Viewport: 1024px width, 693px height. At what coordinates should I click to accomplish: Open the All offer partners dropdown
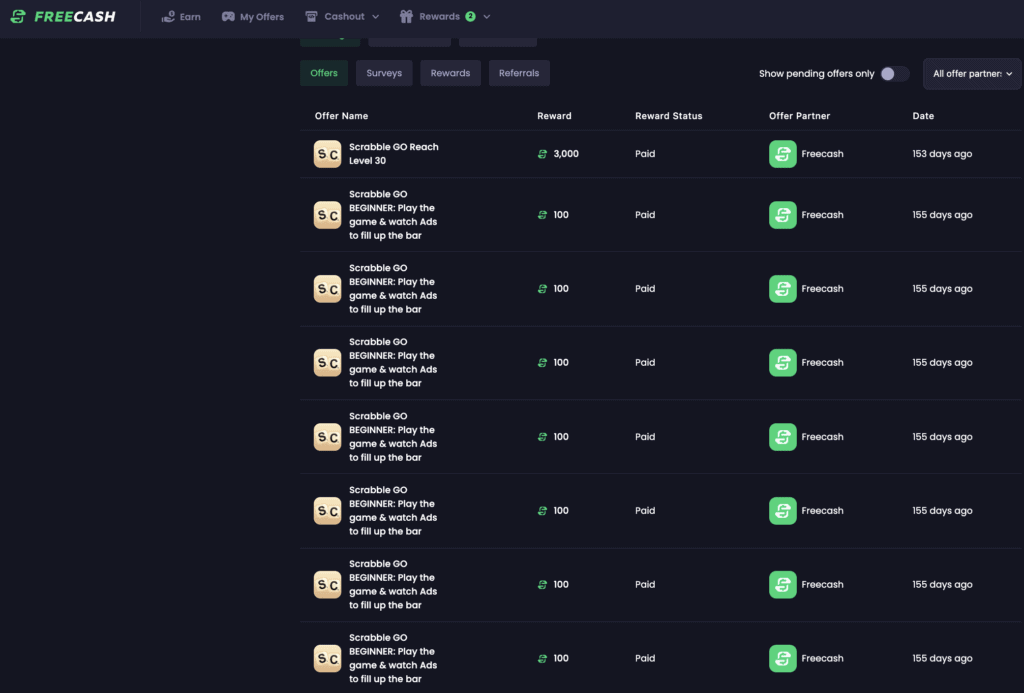[971, 73]
